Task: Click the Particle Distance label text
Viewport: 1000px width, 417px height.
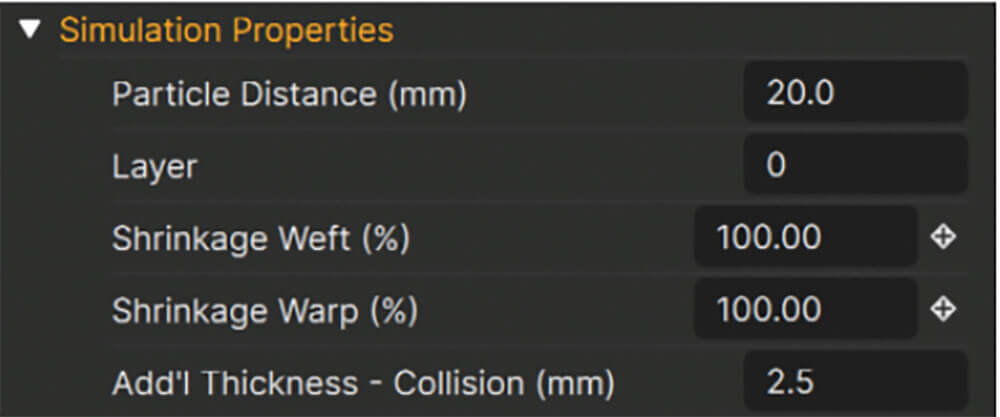Action: 289,94
